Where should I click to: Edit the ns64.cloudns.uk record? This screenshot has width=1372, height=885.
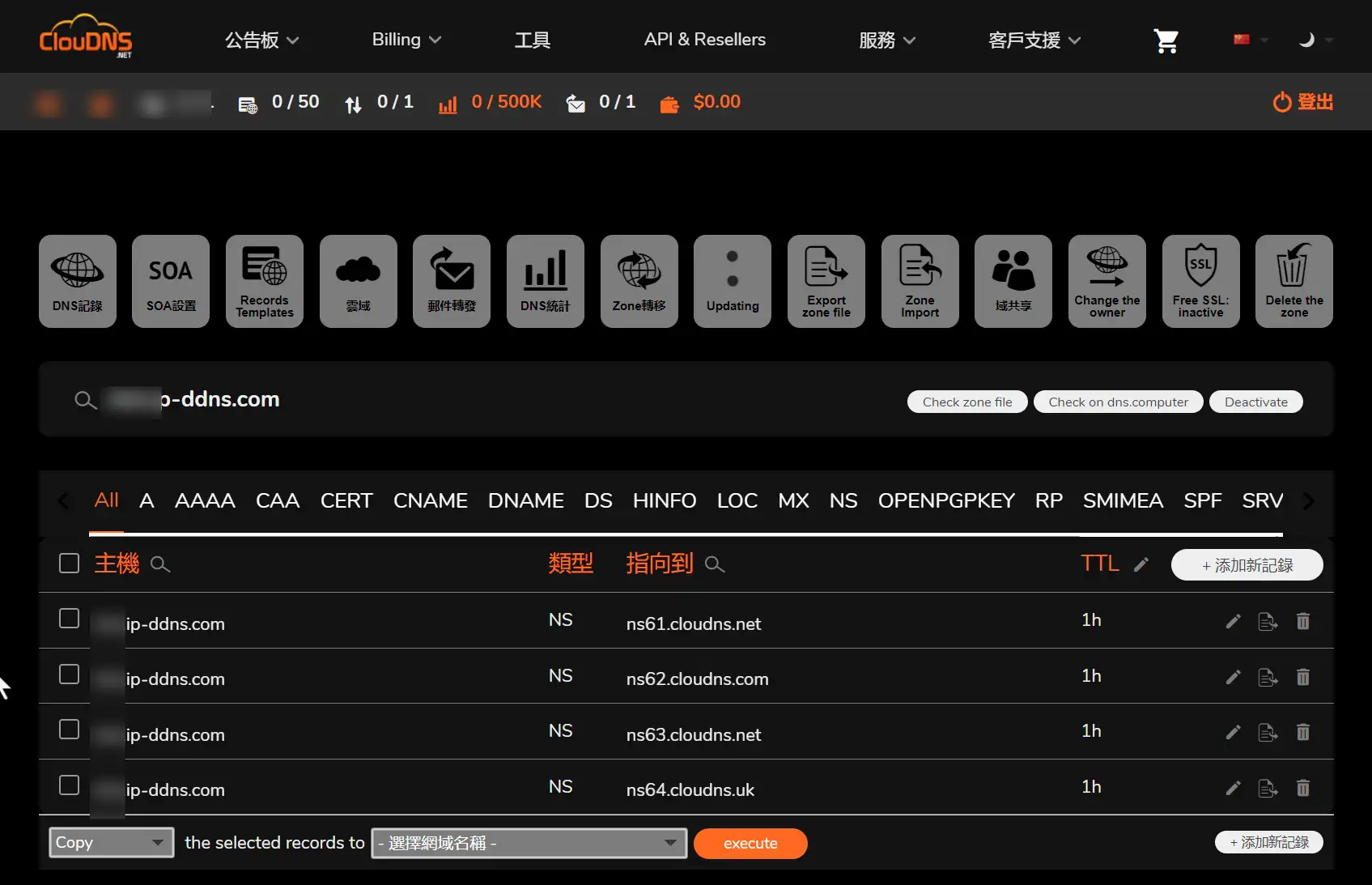[x=1233, y=788]
